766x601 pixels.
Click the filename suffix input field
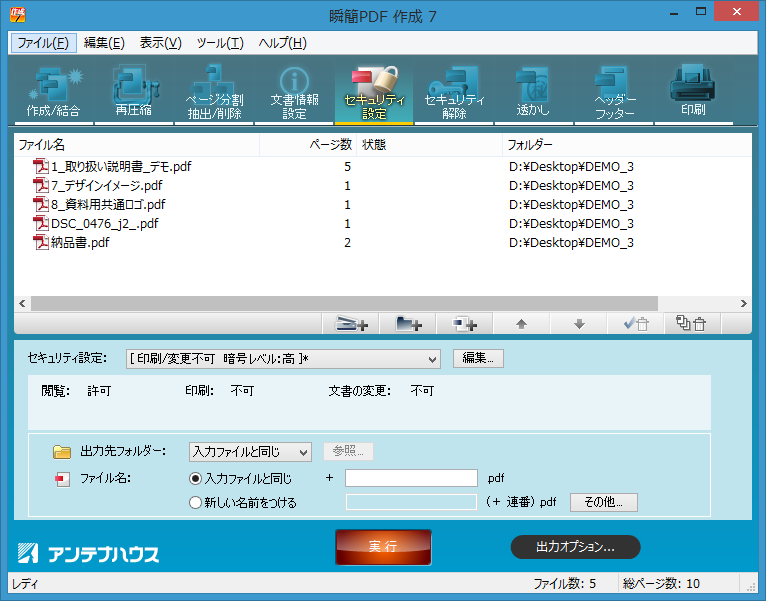[x=411, y=478]
